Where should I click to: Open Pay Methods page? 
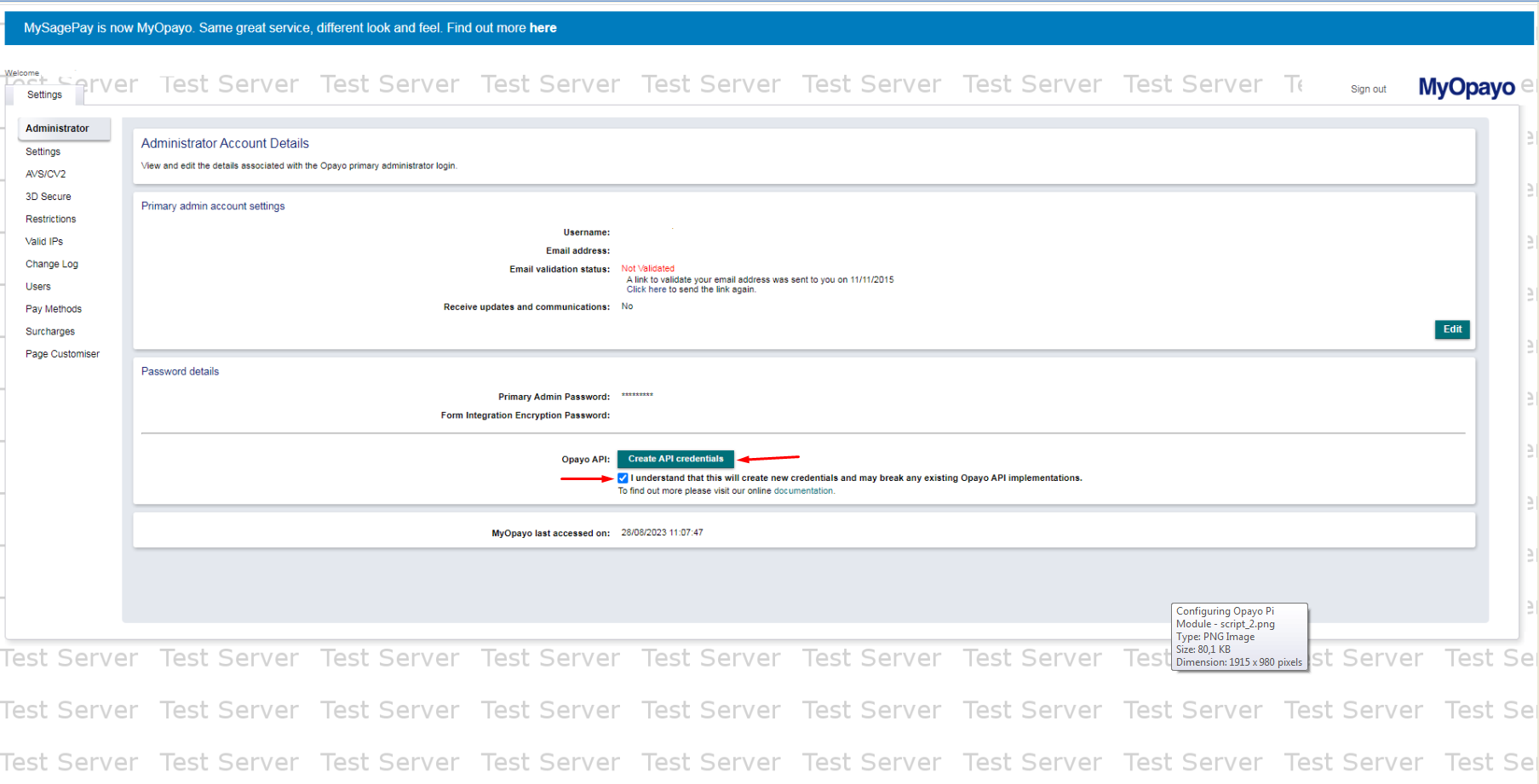(x=54, y=309)
